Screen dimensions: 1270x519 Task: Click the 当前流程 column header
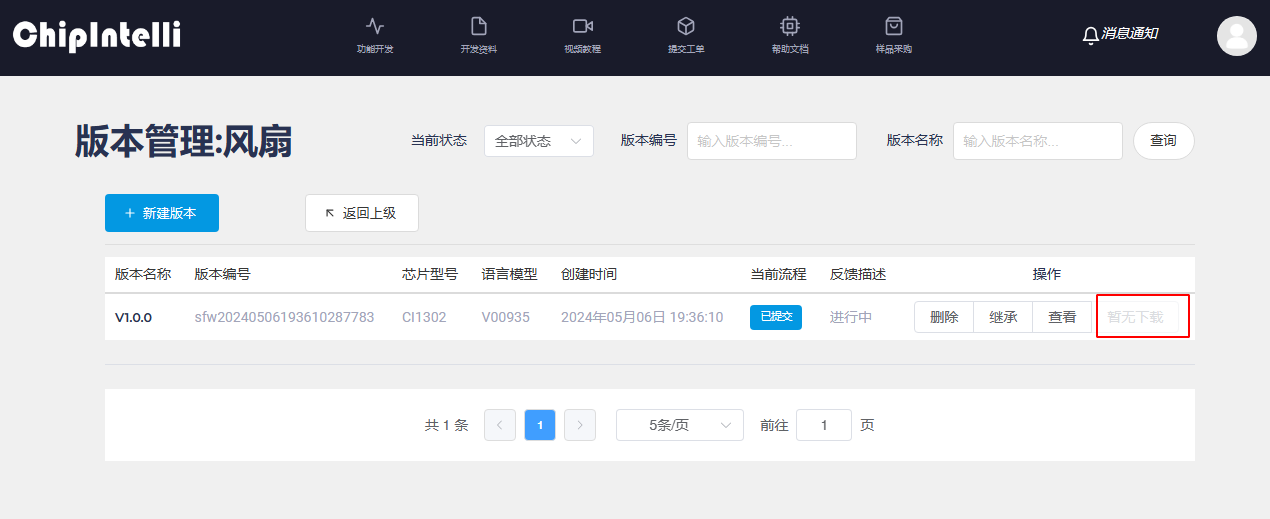click(778, 274)
